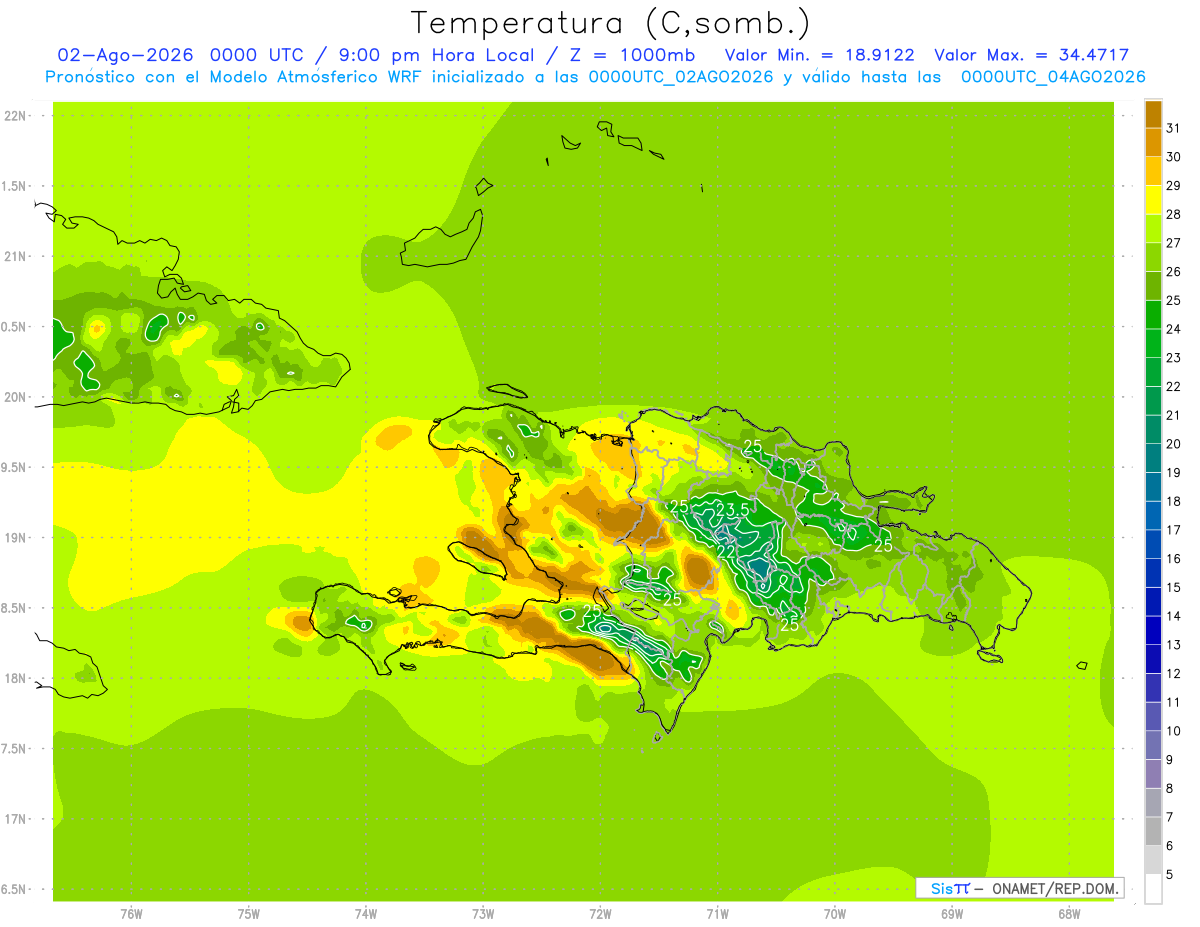Click the '76W' longitude axis label

coord(131,914)
